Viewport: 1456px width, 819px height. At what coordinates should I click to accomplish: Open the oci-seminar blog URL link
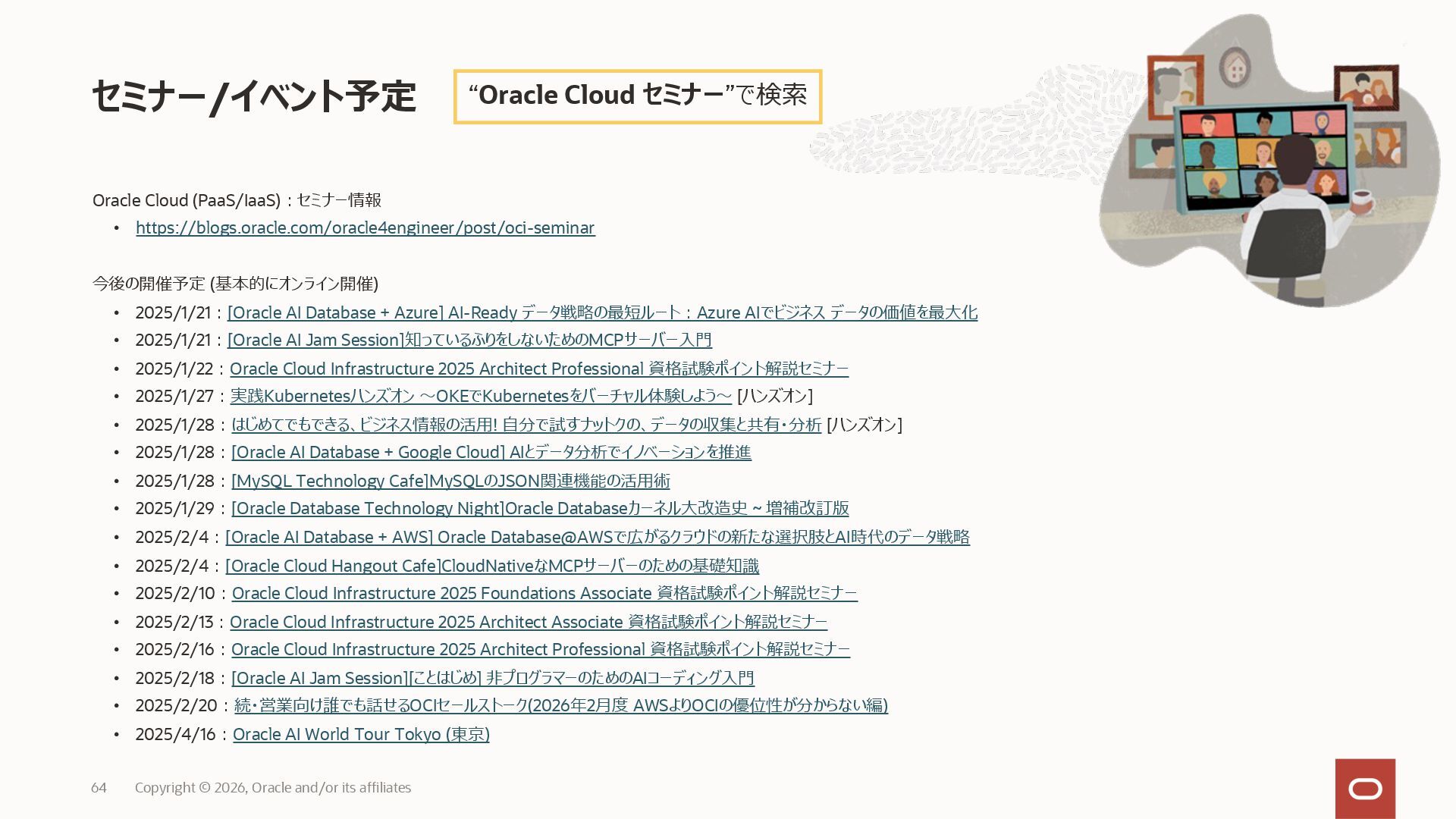pyautogui.click(x=365, y=228)
